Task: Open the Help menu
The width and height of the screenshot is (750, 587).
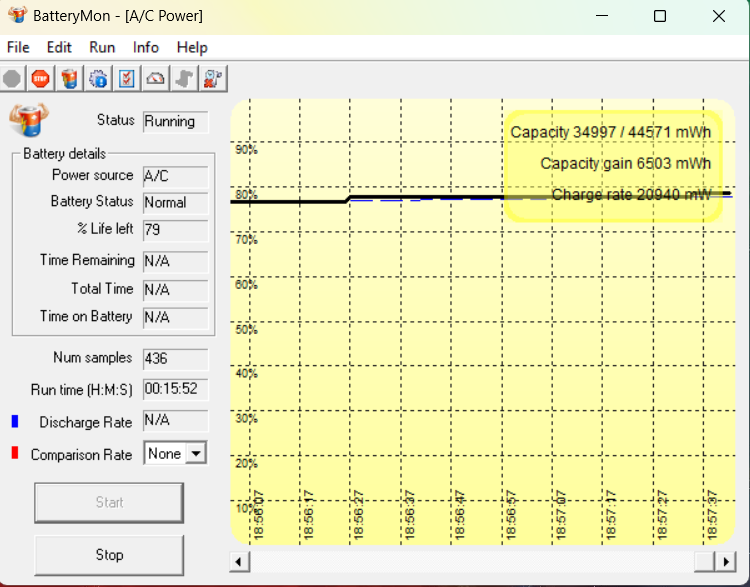Action: coord(192,47)
